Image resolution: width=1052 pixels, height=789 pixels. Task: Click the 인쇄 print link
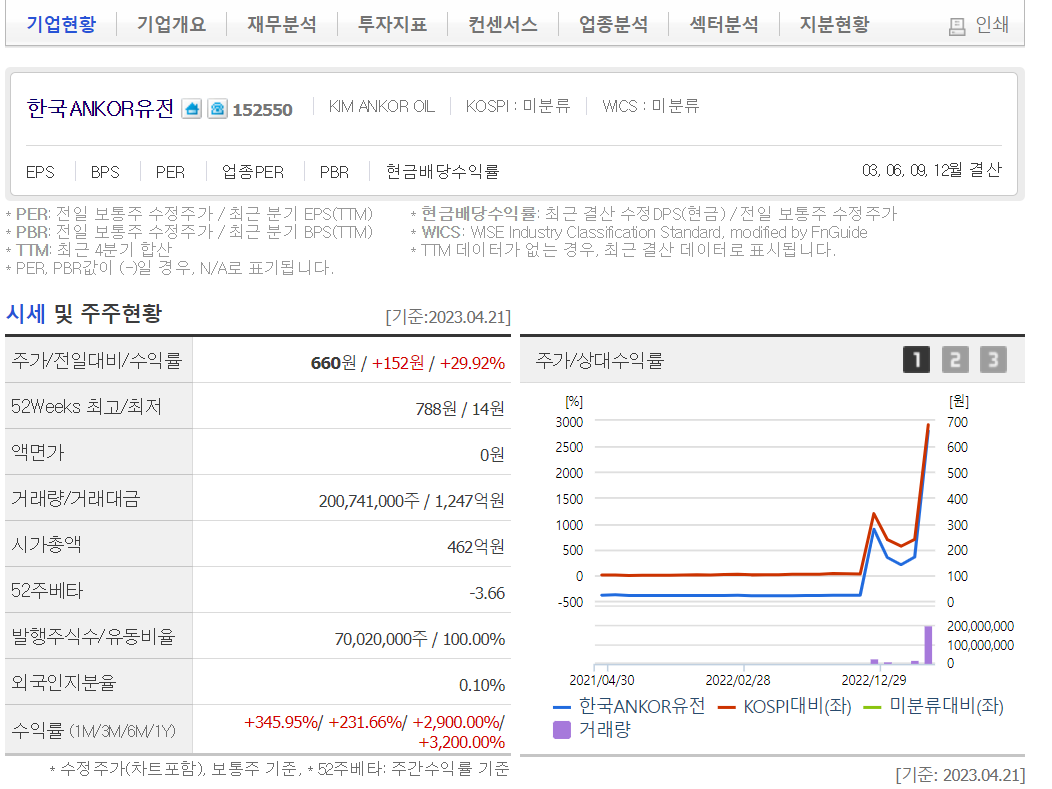click(992, 25)
